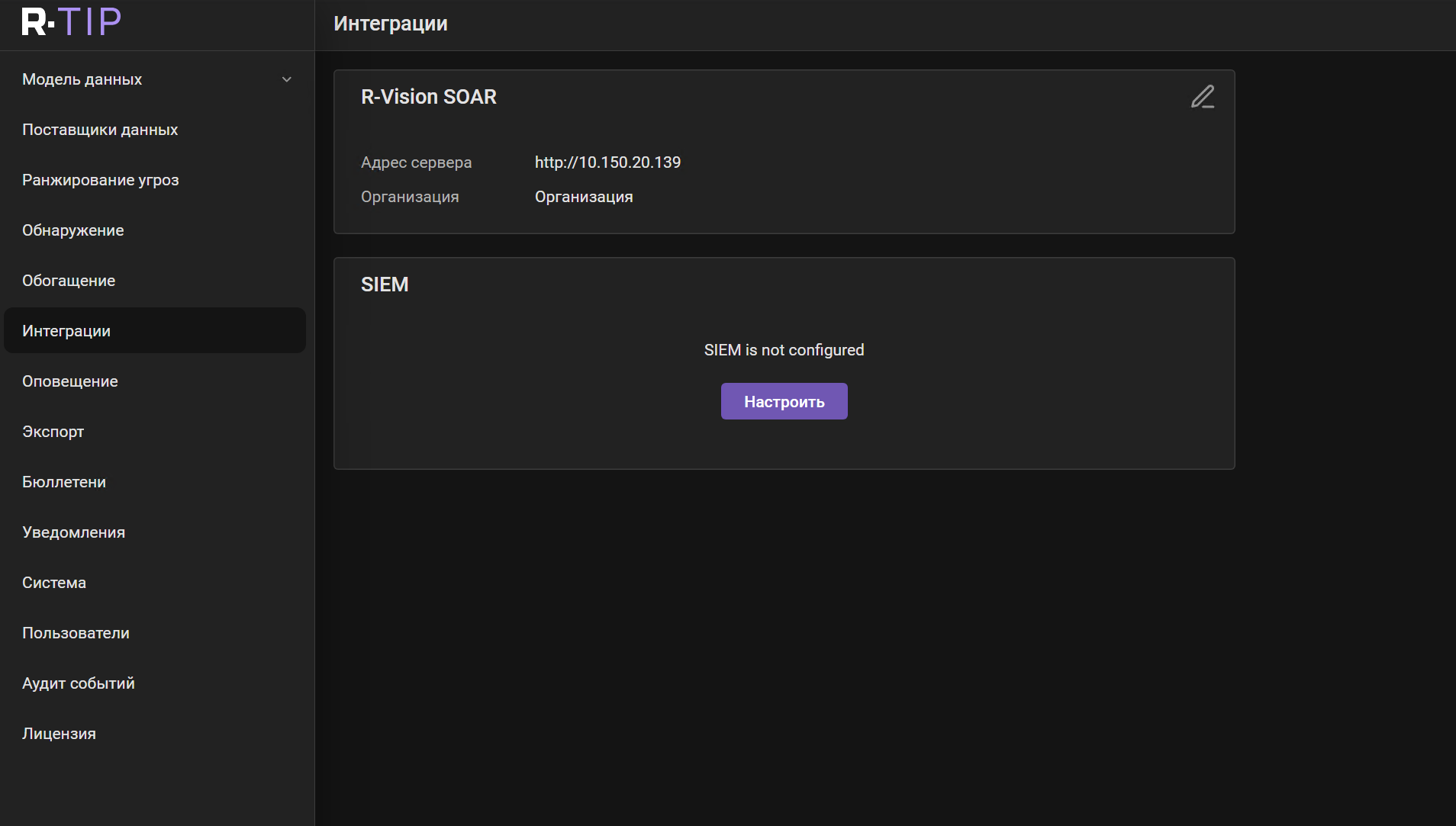Select Обнаружение in the sidebar
Screen dimensions: 1456x826
coord(72,230)
